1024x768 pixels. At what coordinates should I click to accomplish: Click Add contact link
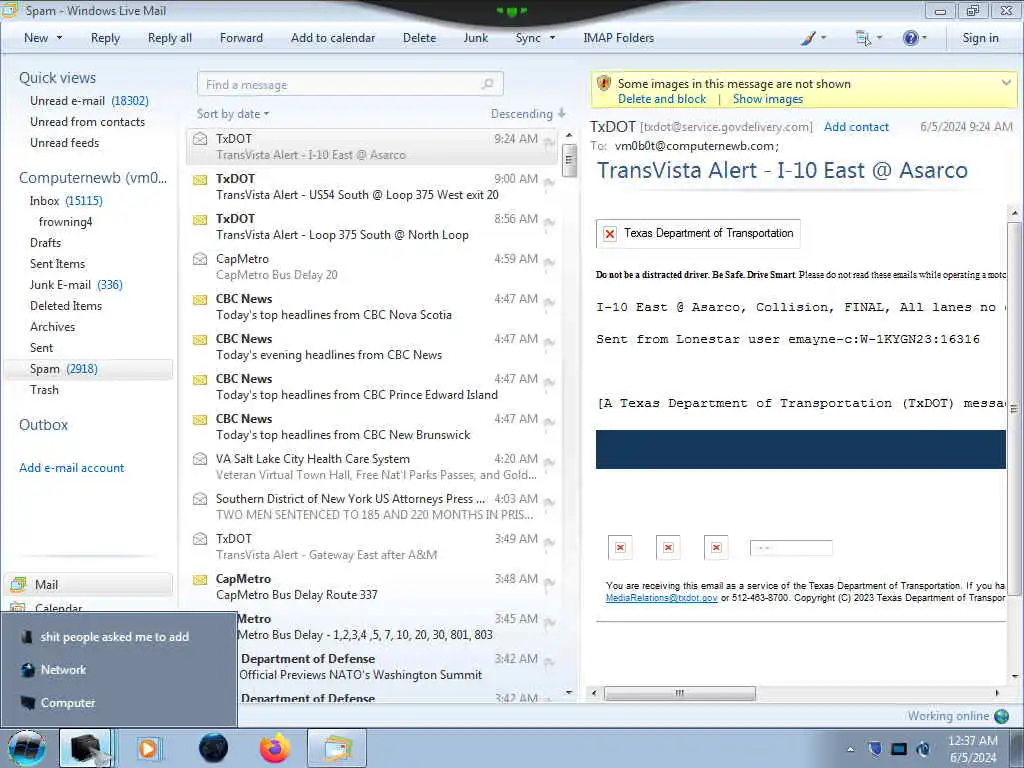click(856, 127)
